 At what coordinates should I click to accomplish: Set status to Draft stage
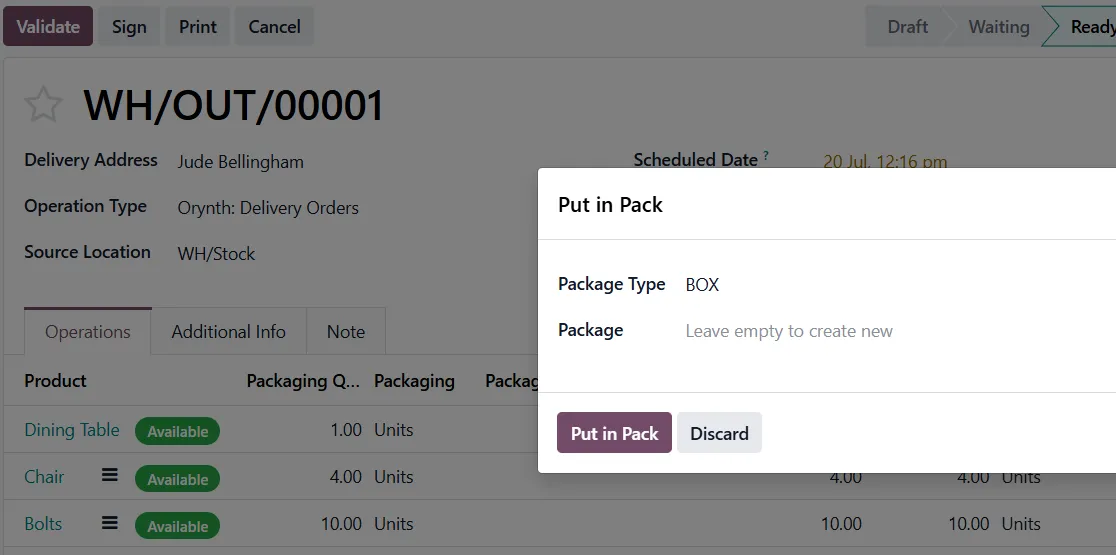907,26
